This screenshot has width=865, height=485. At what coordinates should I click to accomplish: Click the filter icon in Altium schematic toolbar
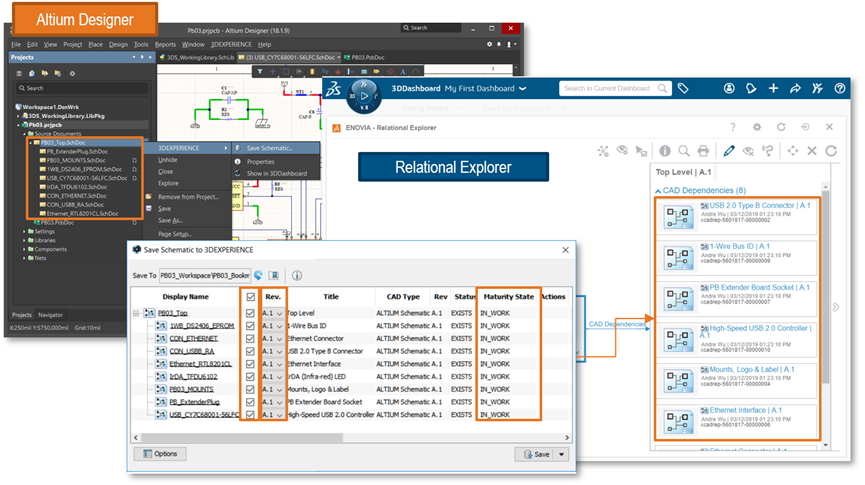(x=260, y=71)
